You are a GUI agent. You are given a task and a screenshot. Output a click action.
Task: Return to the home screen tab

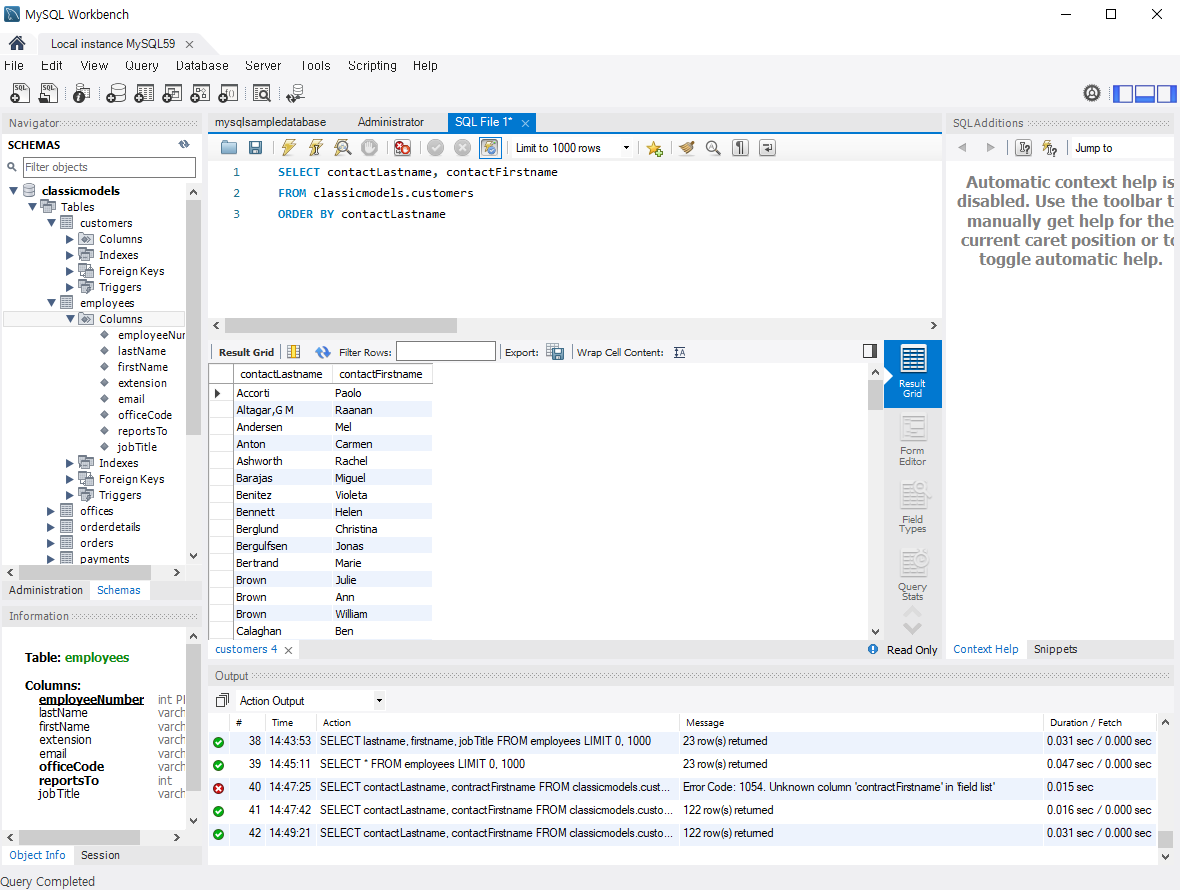(17, 44)
